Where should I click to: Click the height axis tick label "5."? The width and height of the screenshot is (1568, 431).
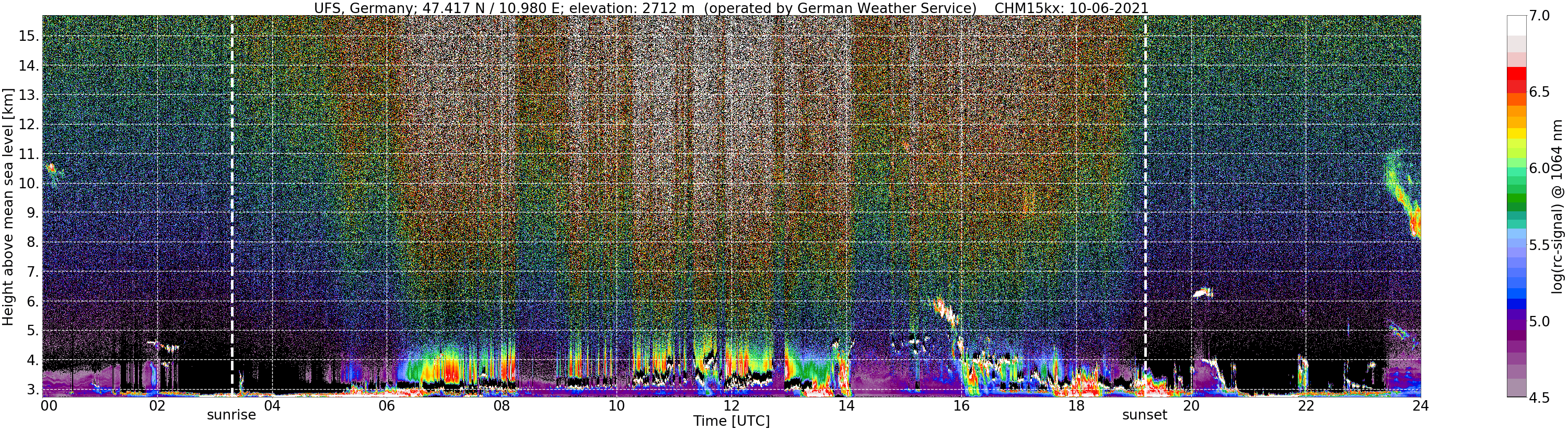point(32,331)
